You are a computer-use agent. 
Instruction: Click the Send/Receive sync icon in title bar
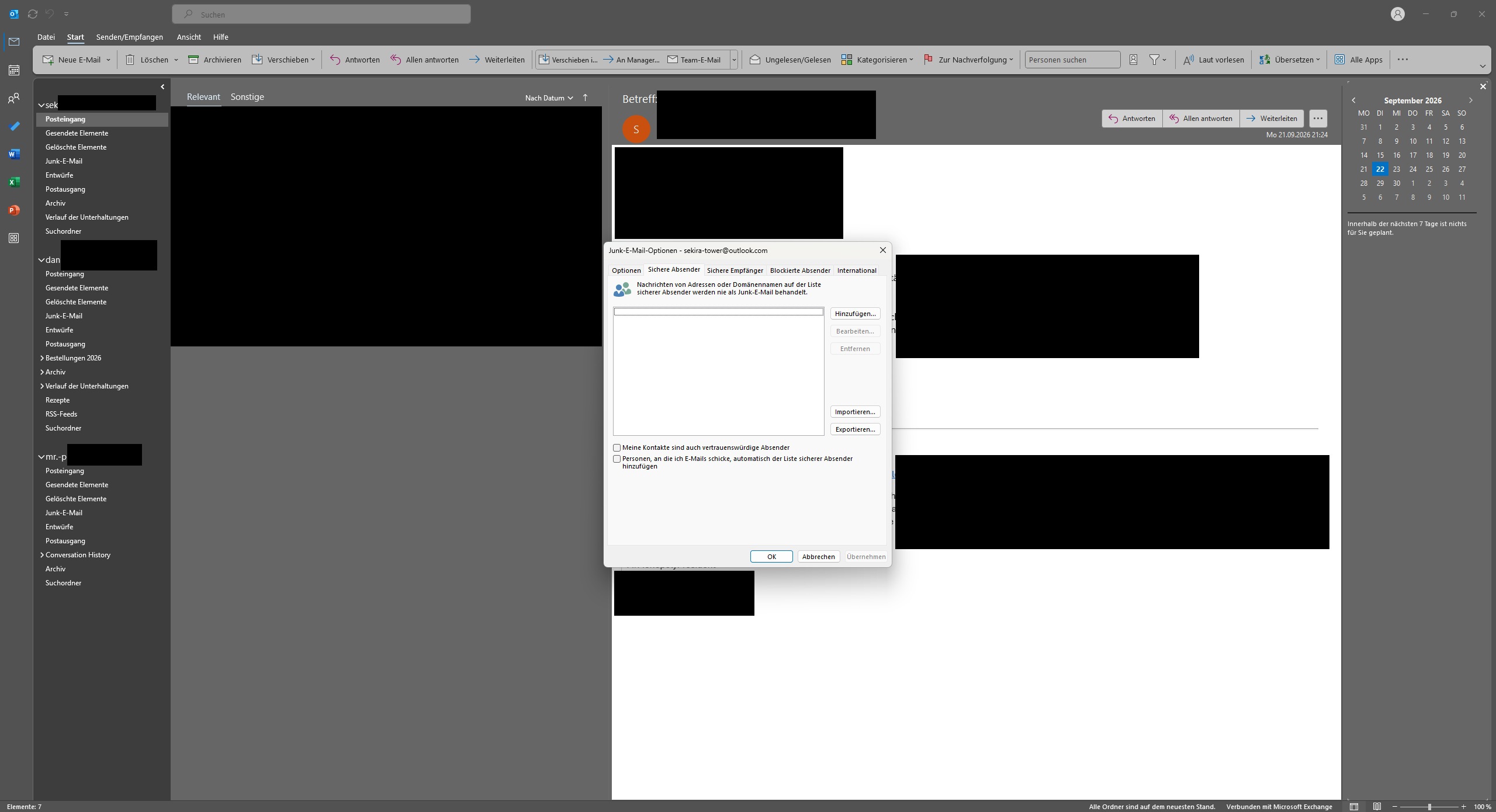coord(33,14)
